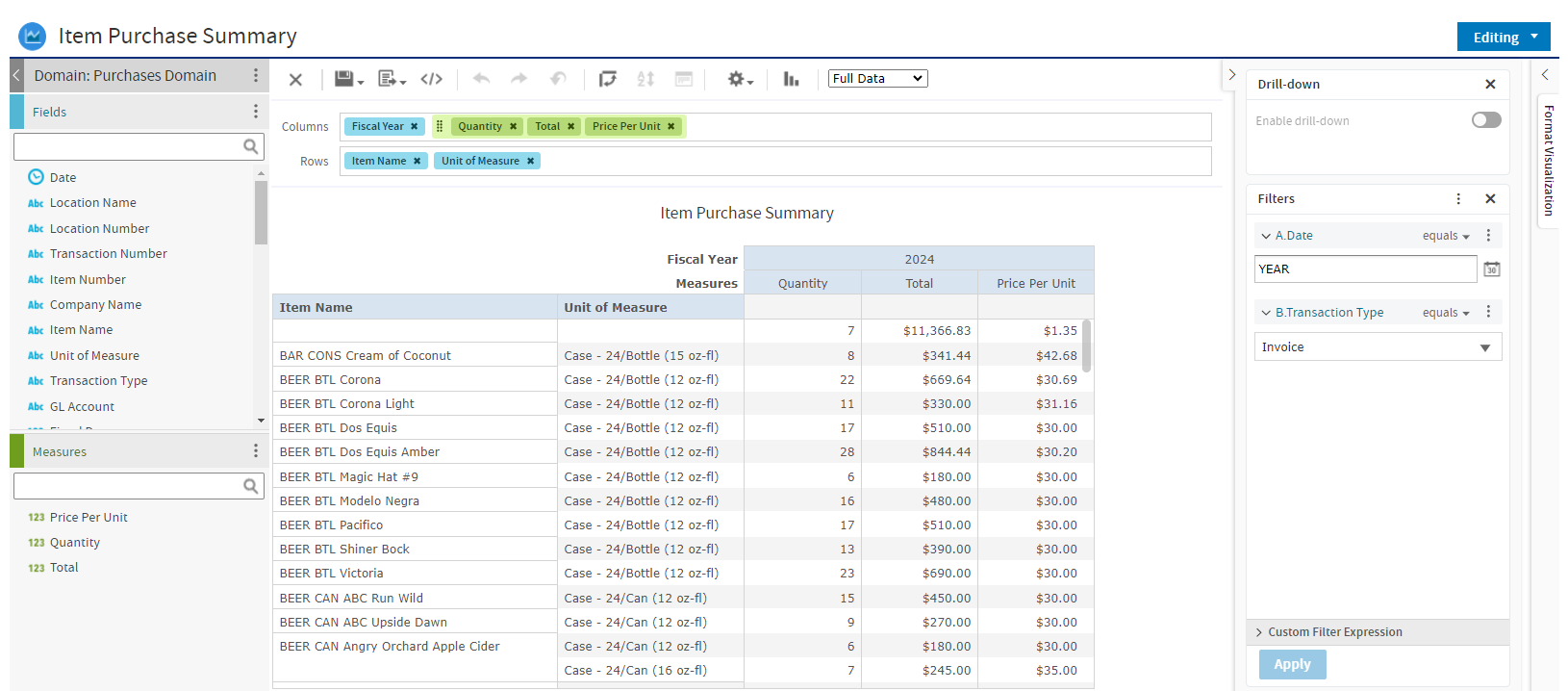1568x691 pixels.
Task: Show embed code brackets icon
Action: [x=432, y=79]
